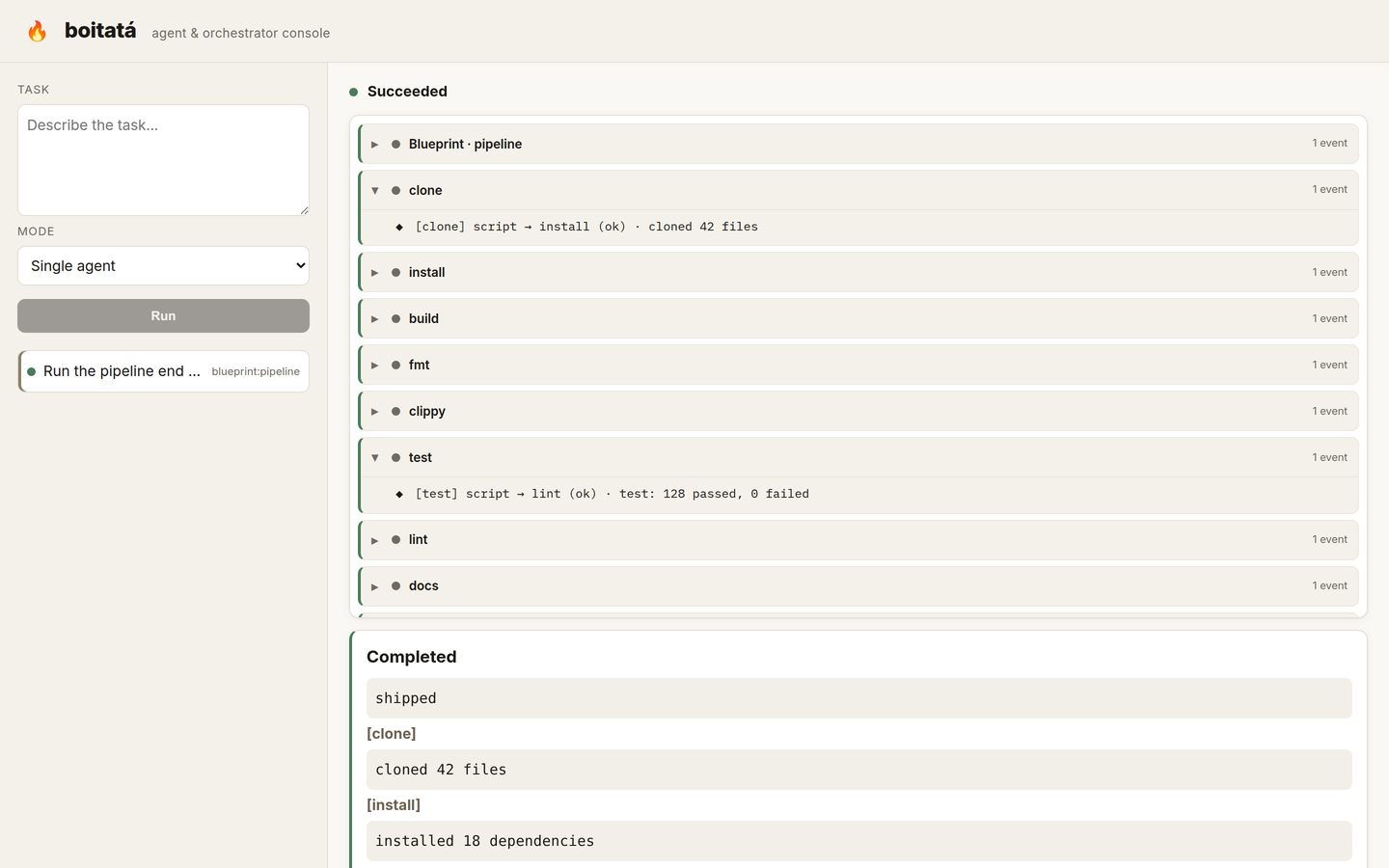Focus the Describe the task text area
The image size is (1389, 868).
coord(163,160)
